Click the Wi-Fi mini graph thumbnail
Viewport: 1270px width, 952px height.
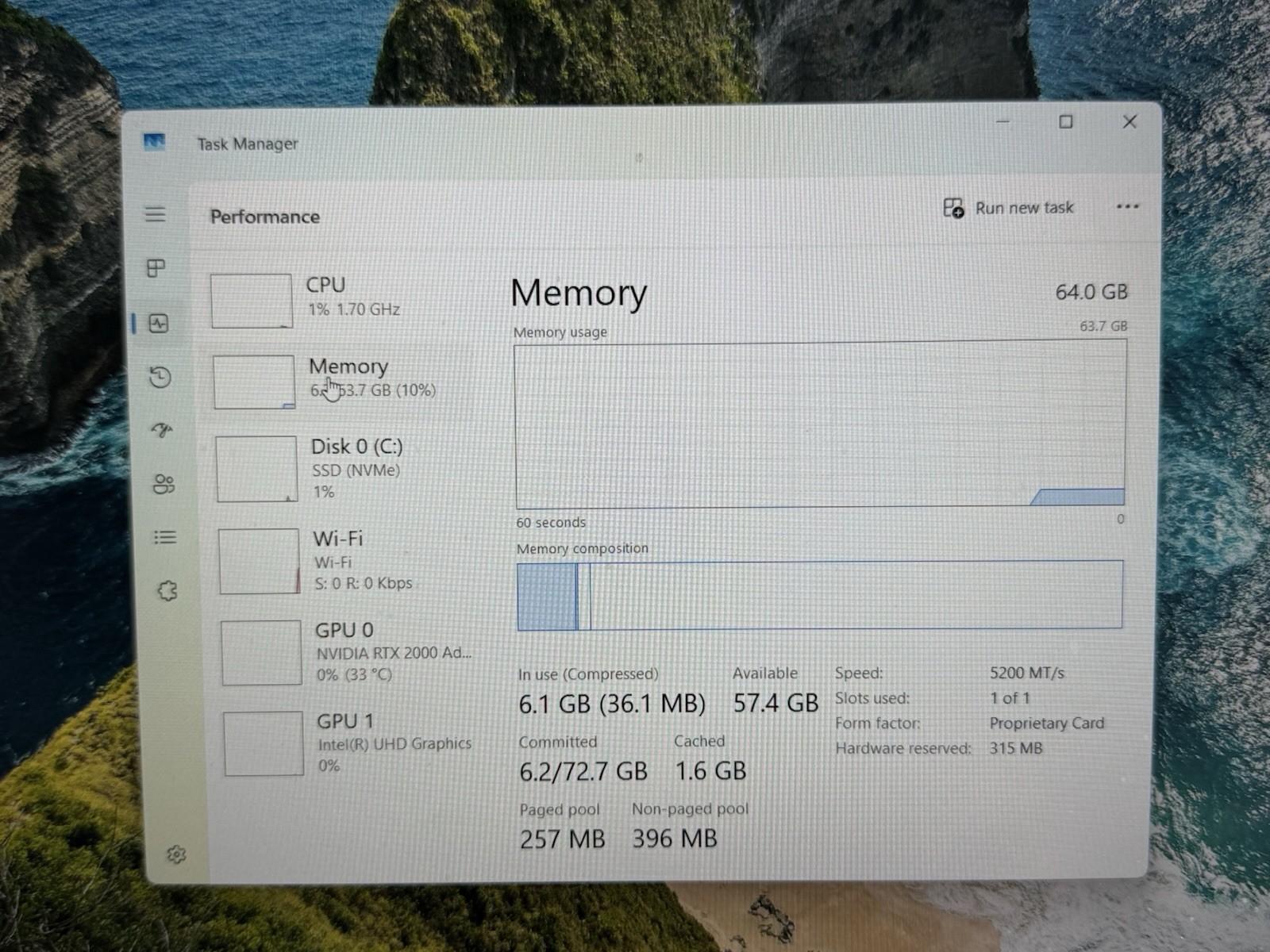coord(259,561)
